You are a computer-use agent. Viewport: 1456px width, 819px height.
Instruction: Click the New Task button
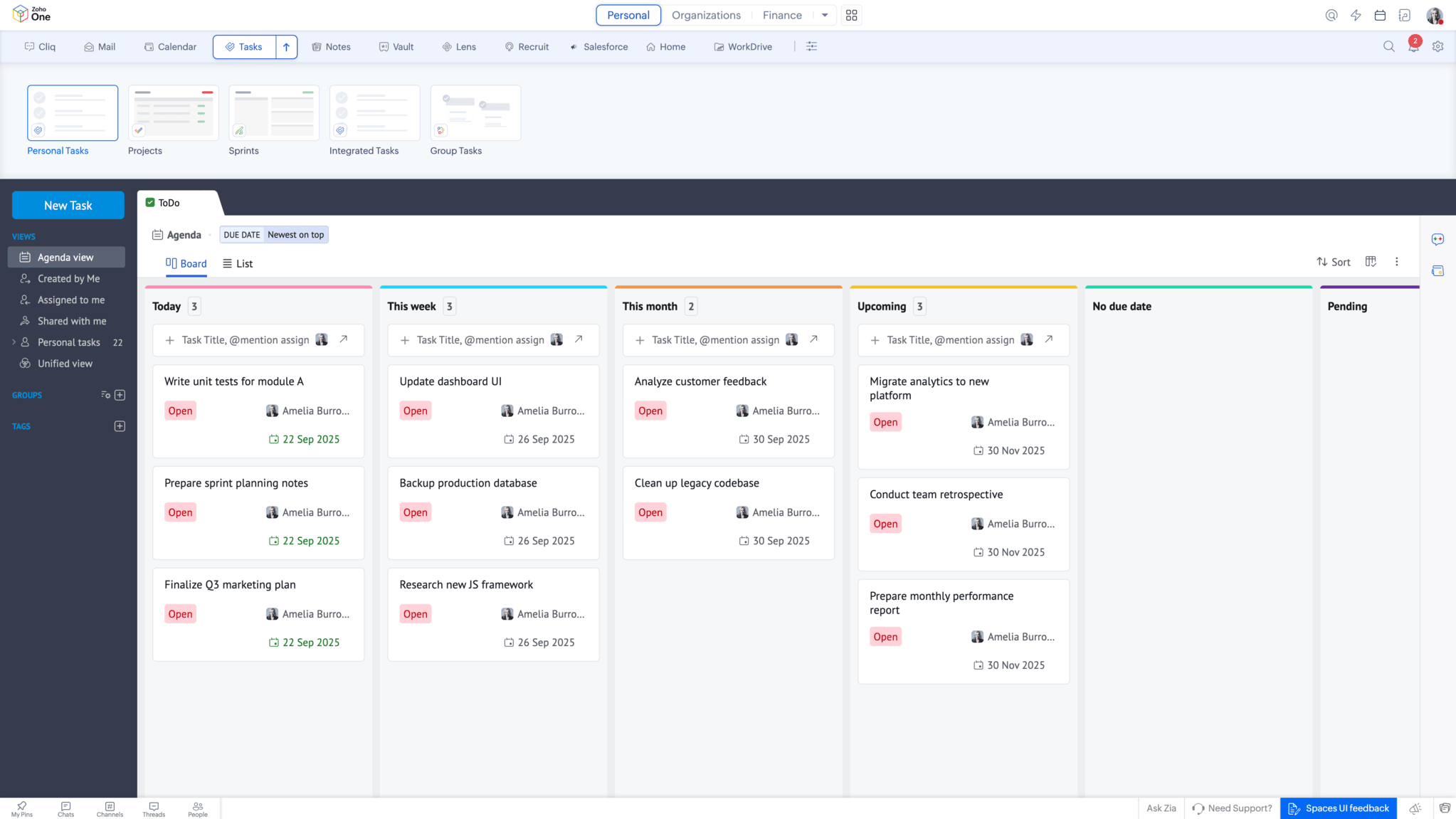pyautogui.click(x=68, y=205)
